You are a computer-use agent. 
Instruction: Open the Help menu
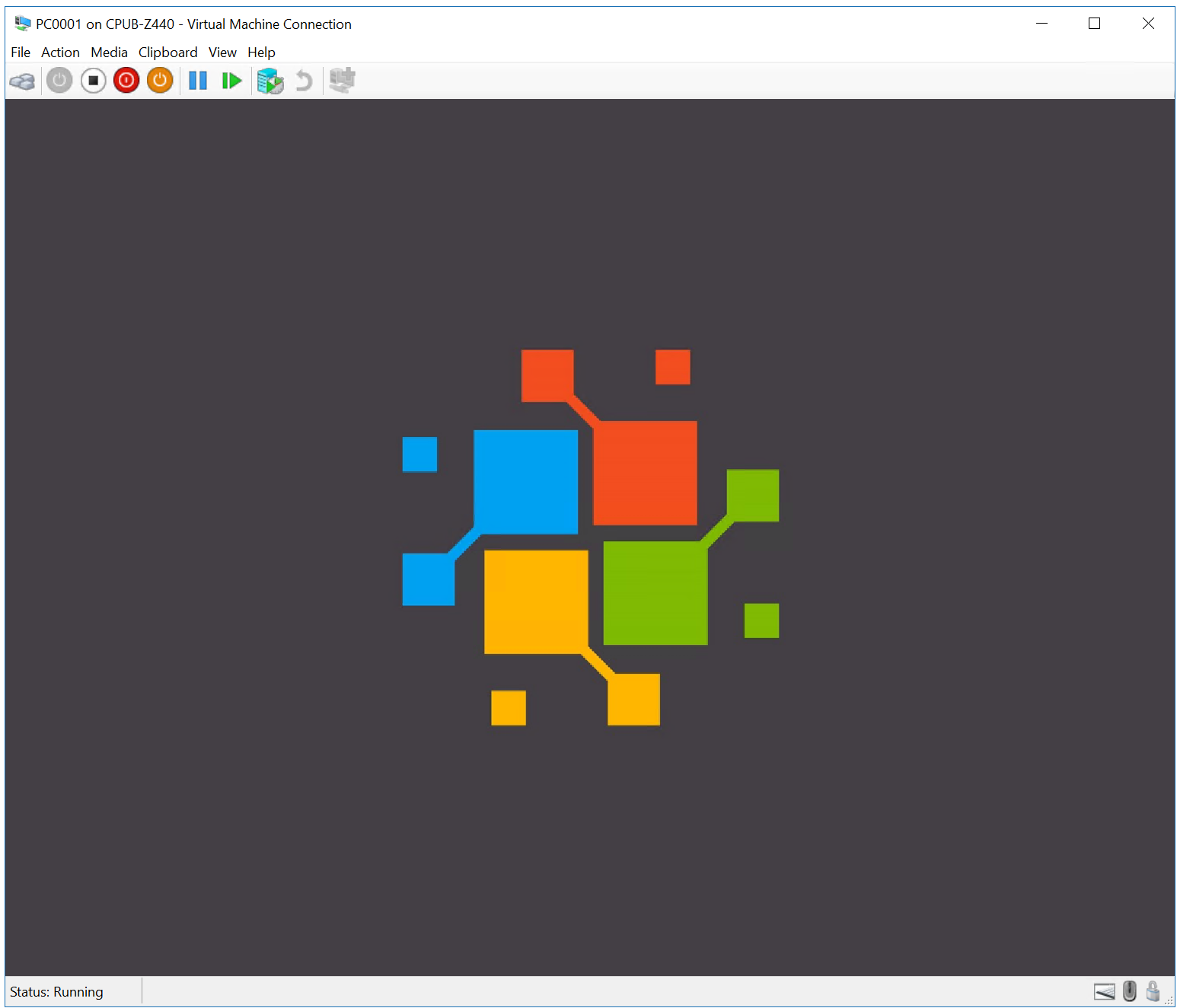coord(261,53)
